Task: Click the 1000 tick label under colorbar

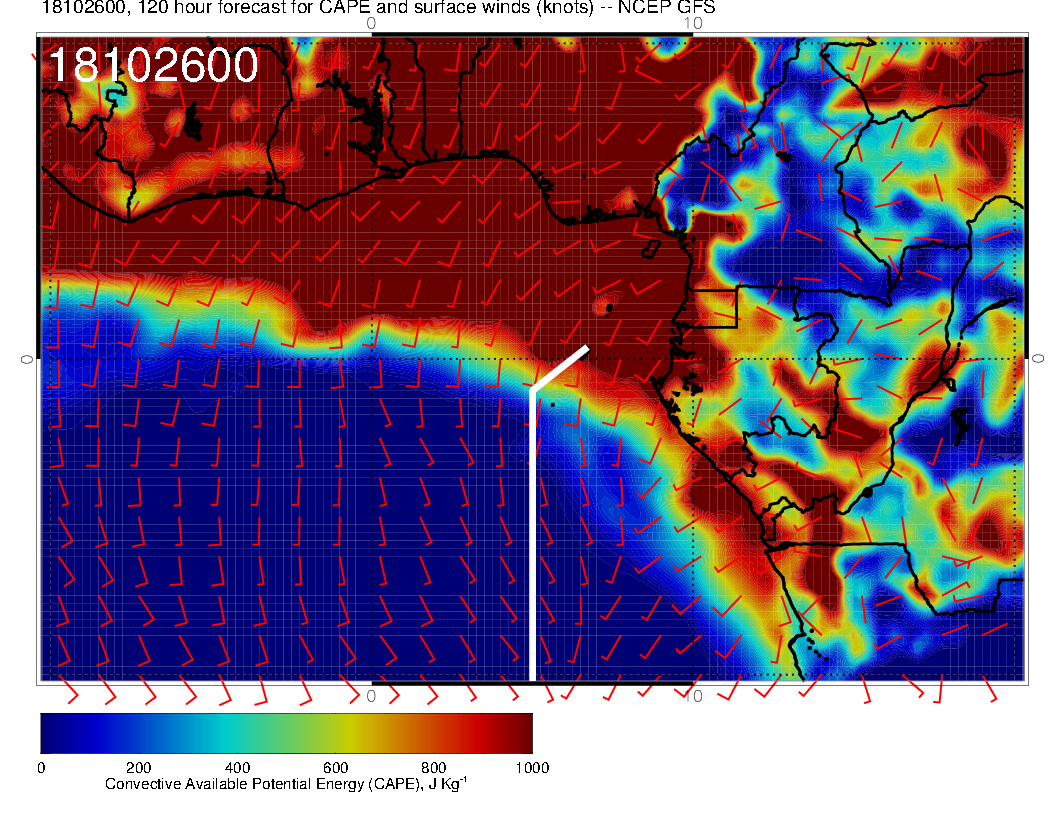Action: pos(531,768)
